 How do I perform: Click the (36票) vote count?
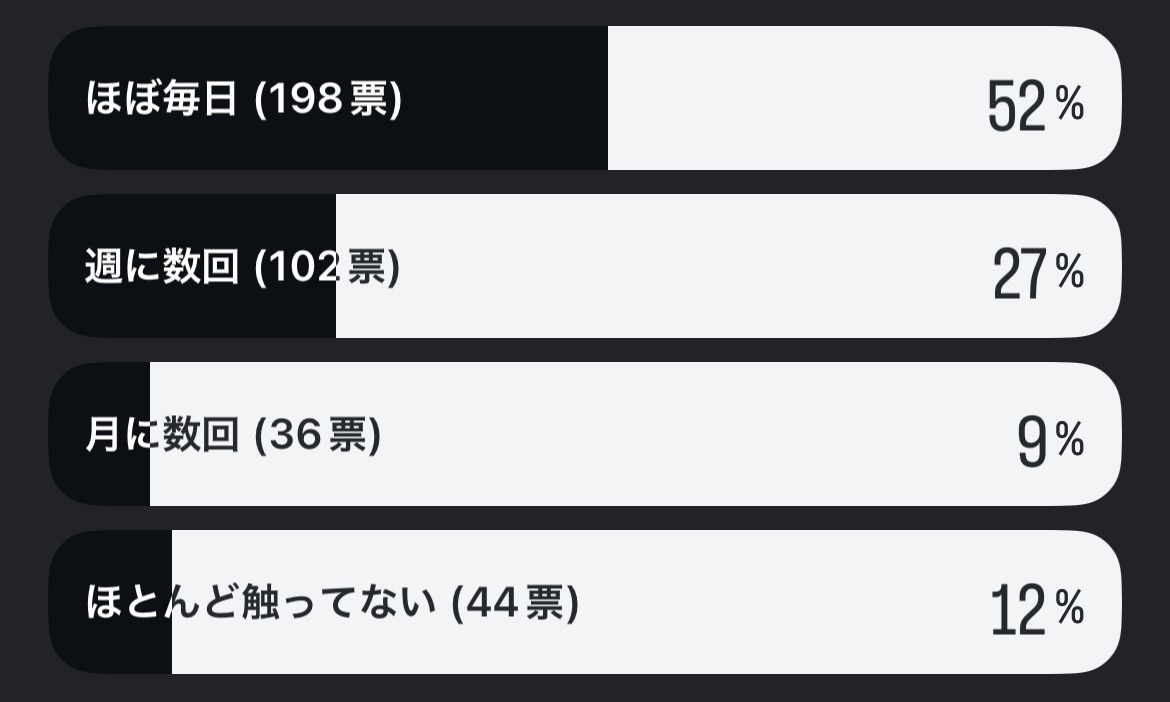point(318,435)
